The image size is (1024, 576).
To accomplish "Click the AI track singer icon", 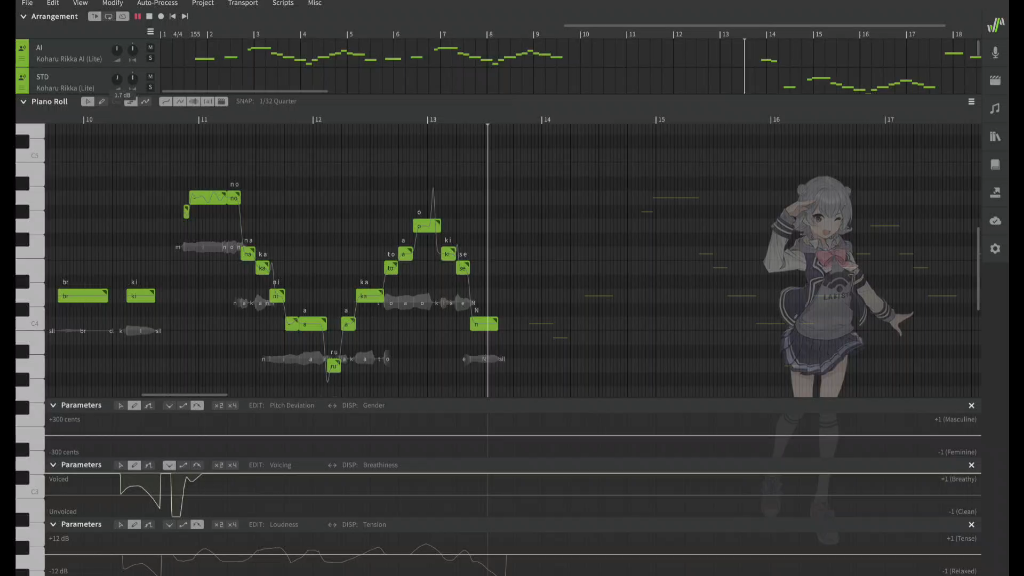I will coord(22,48).
